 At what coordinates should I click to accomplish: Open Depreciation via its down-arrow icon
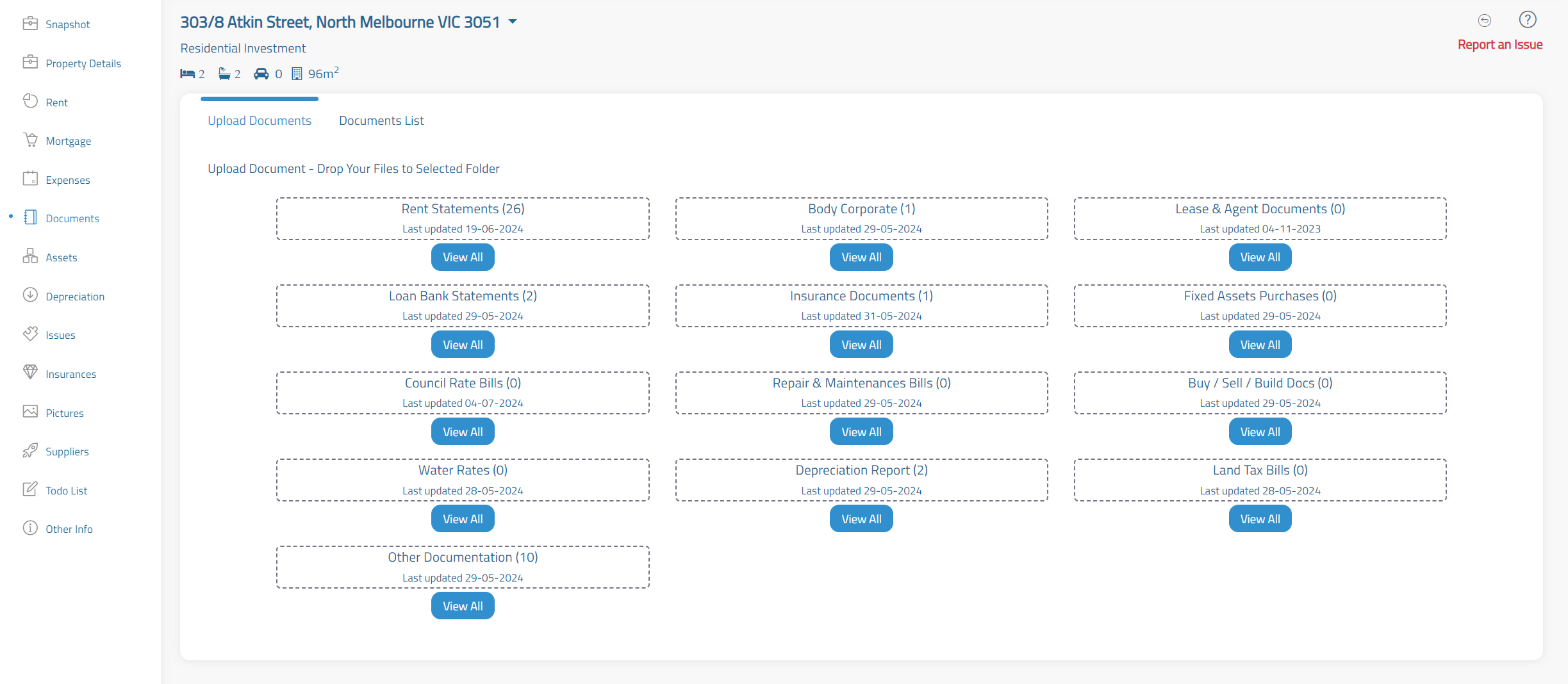pyautogui.click(x=30, y=295)
